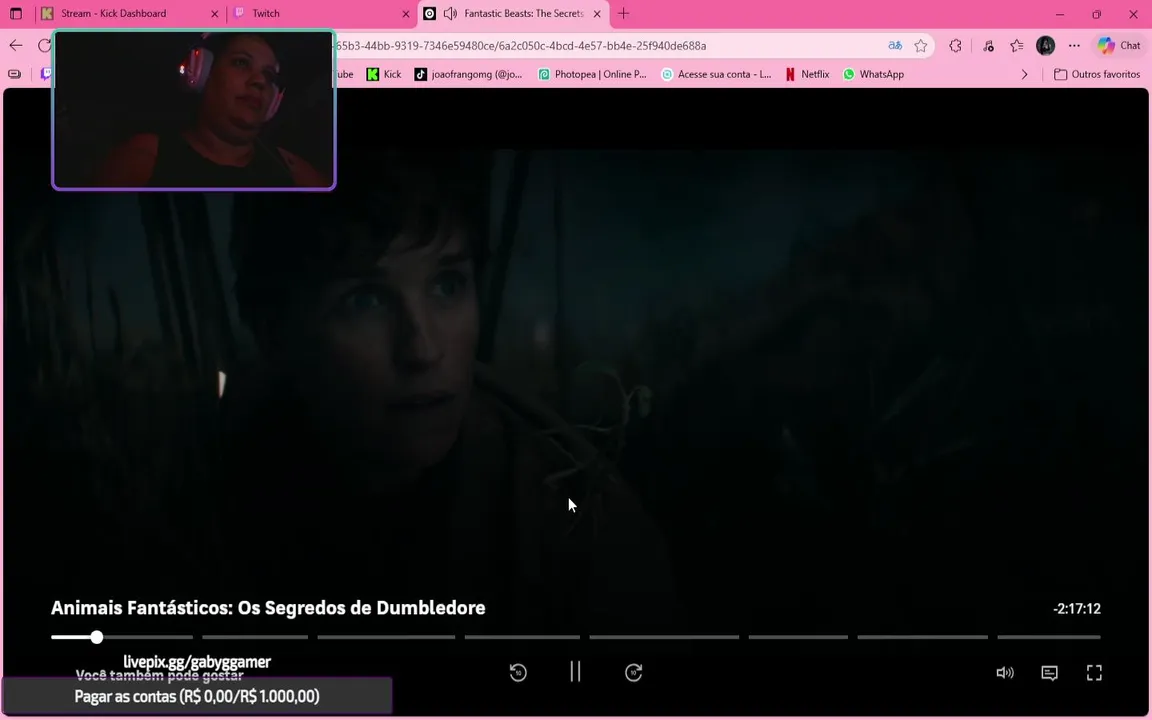The height and width of the screenshot is (720, 1152).
Task: Open the media control toolbar icon
Action: coord(988,46)
